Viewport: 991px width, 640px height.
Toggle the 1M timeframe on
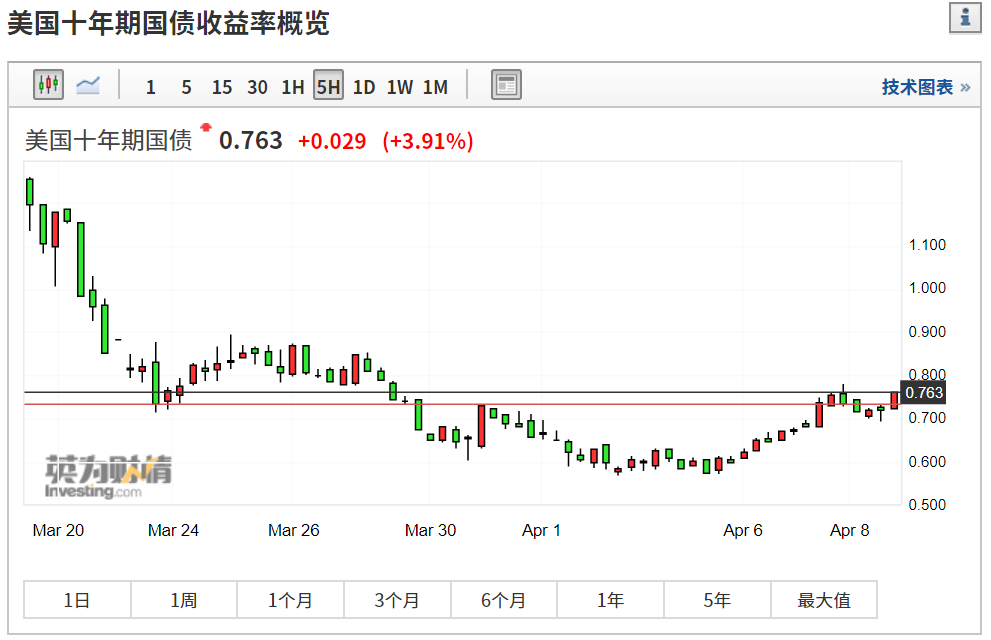click(x=434, y=87)
